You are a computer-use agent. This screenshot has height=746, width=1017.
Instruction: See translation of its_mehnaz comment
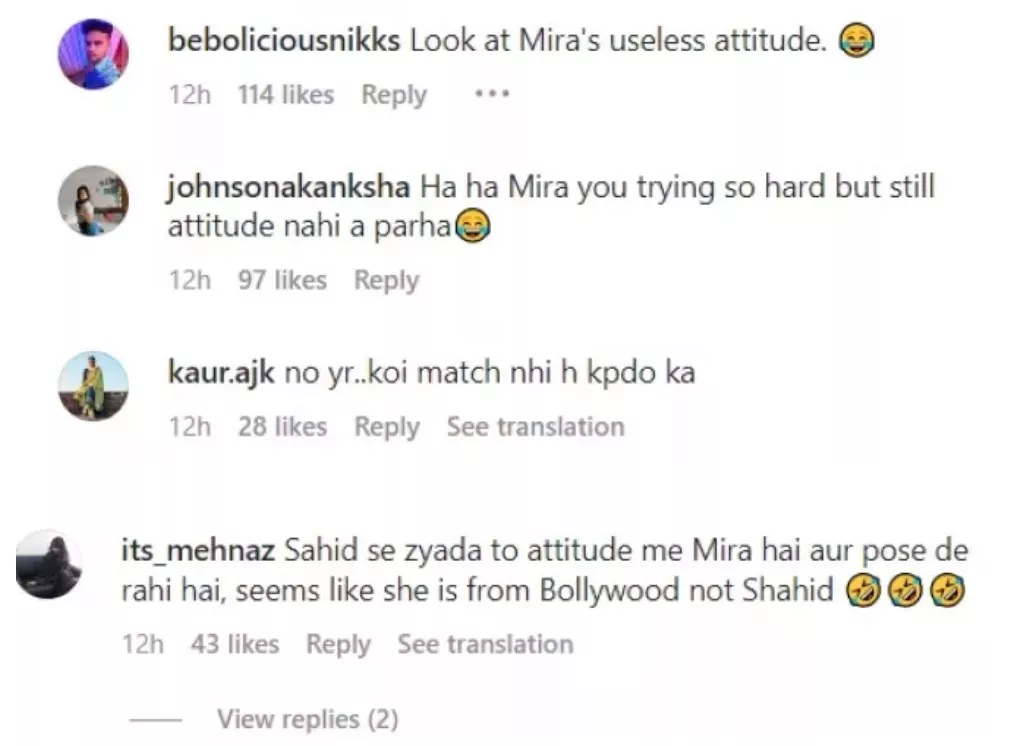coord(486,644)
